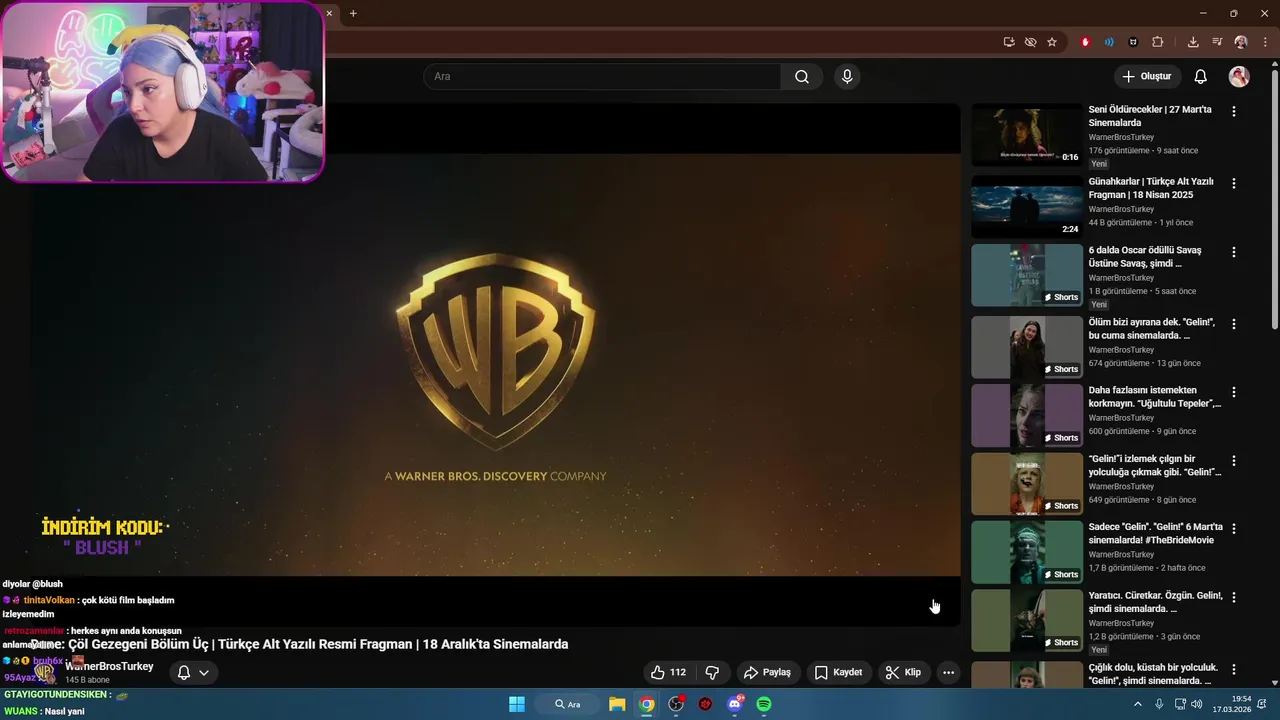Open Seni Öldürecekler video thumbnail
This screenshot has width=1280, height=720.
[1027, 136]
